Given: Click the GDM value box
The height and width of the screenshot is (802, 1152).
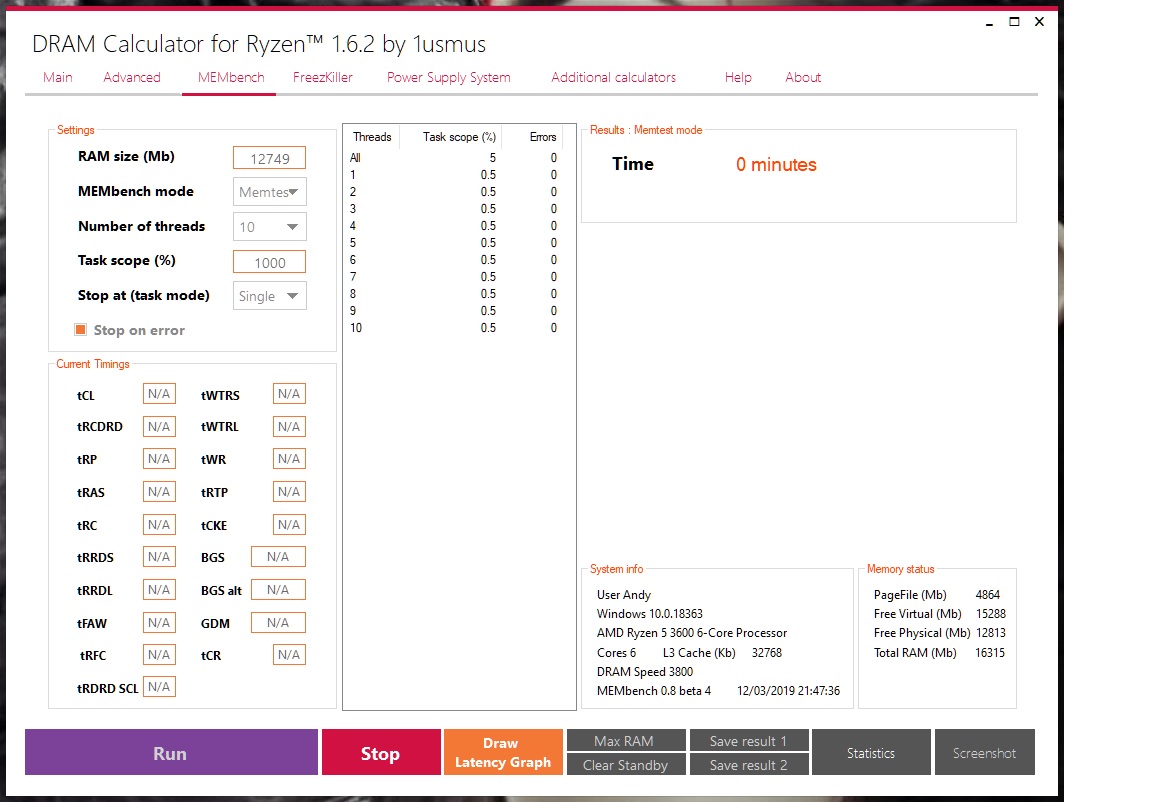Looking at the screenshot, I should [278, 623].
